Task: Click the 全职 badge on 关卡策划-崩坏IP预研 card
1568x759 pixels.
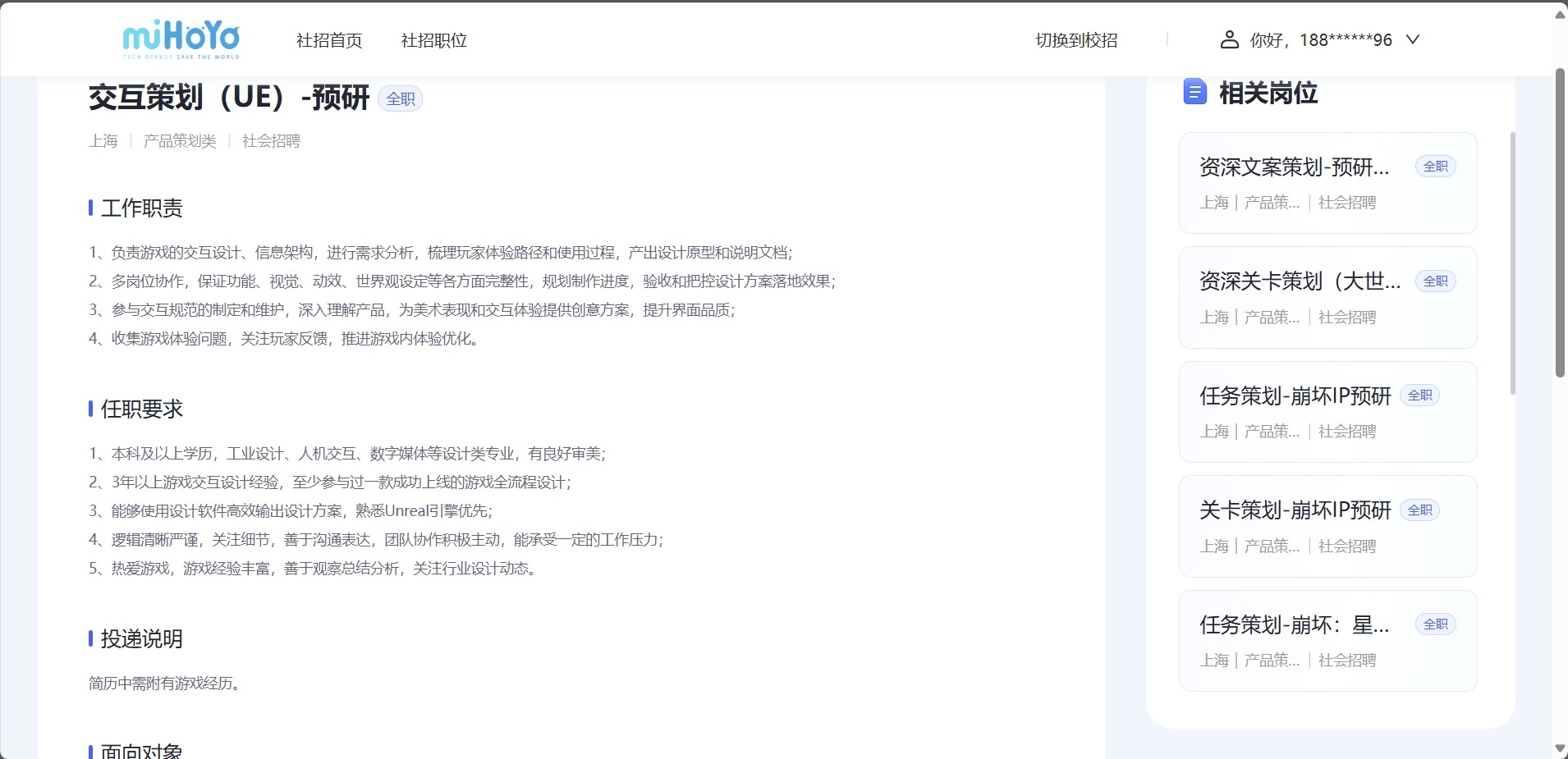Action: click(x=1419, y=510)
